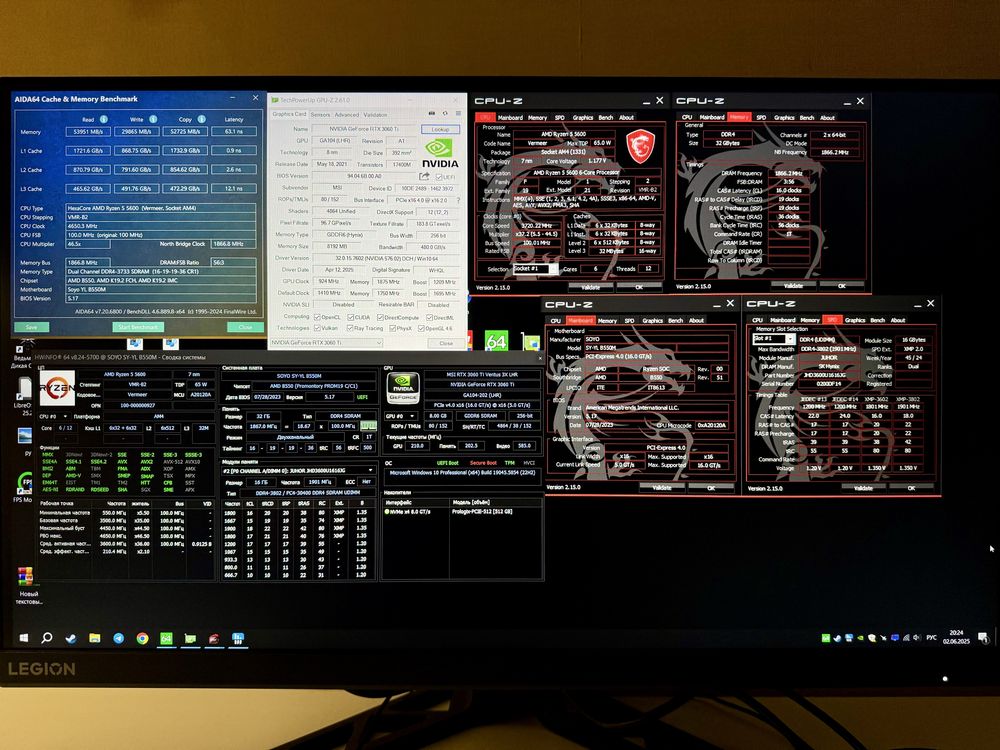The height and width of the screenshot is (750, 1000).
Task: Switch to MSI CPU-Z dragon taskbar icon
Action: pyautogui.click(x=214, y=638)
